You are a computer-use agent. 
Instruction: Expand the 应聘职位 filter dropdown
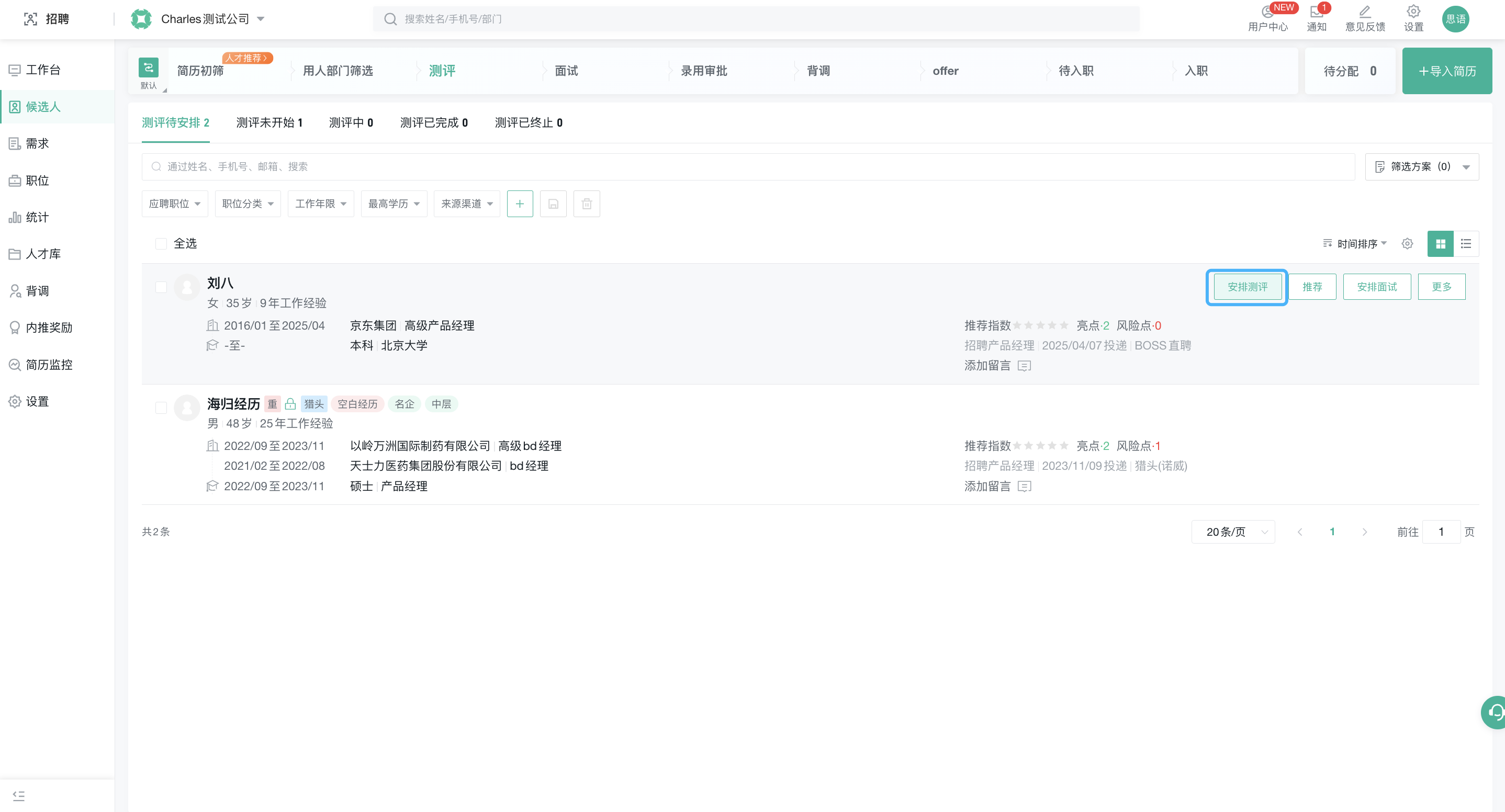point(174,204)
